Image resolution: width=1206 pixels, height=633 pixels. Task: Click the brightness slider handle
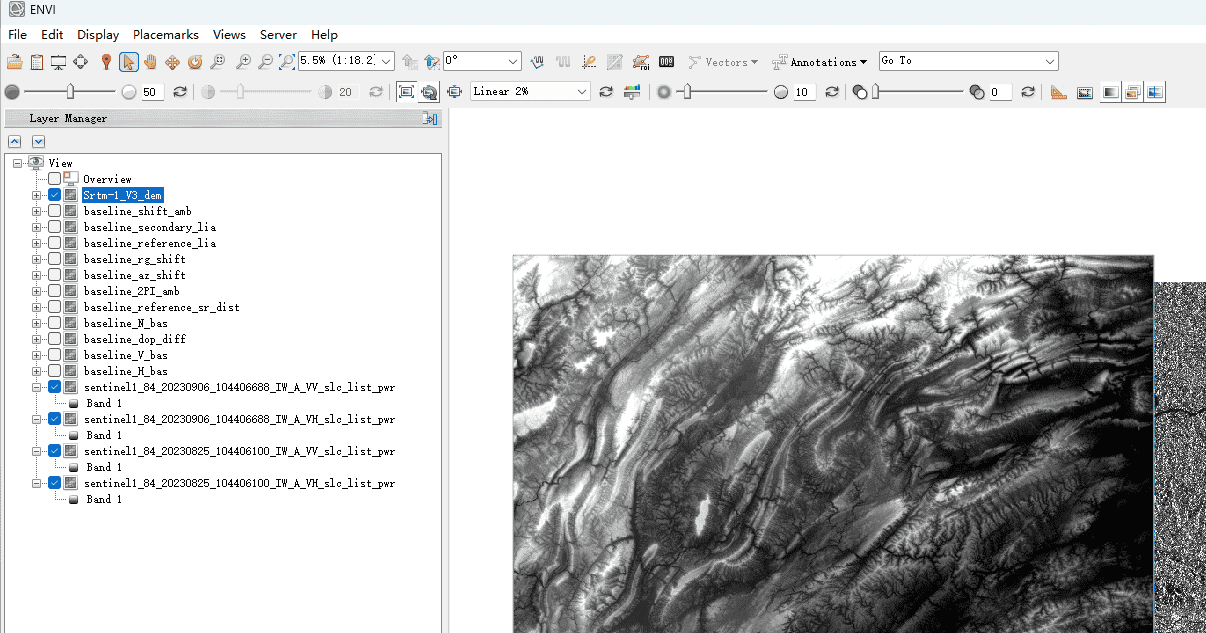coord(70,92)
